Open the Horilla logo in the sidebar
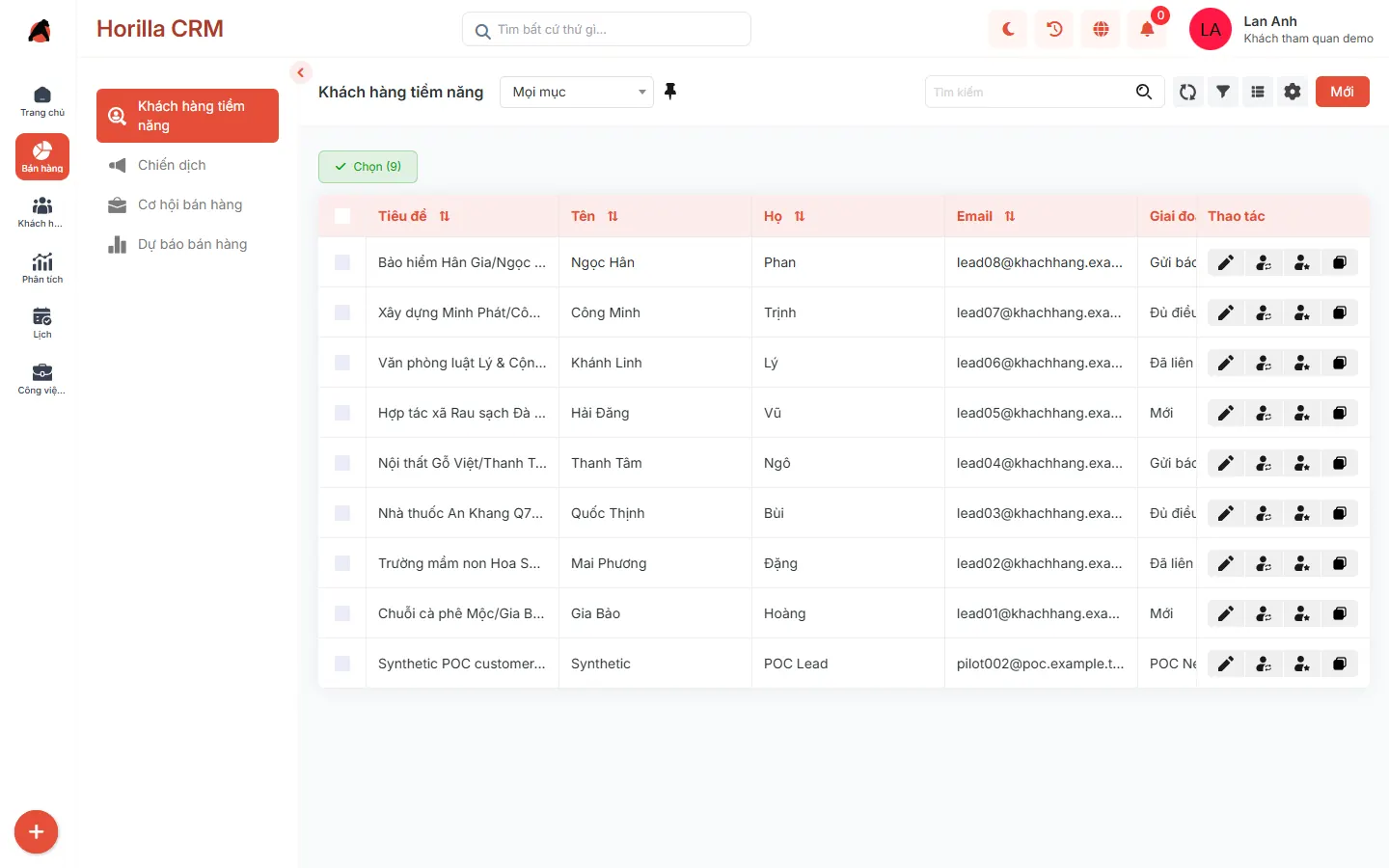The image size is (1389, 868). pyautogui.click(x=40, y=31)
